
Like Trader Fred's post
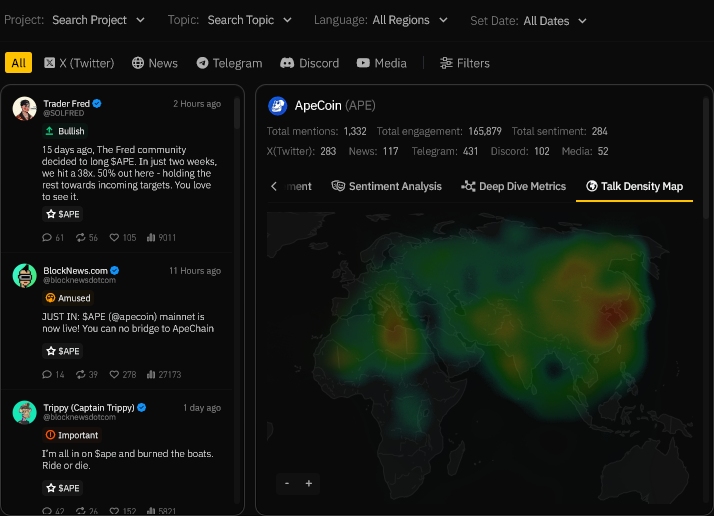click(x=123, y=237)
